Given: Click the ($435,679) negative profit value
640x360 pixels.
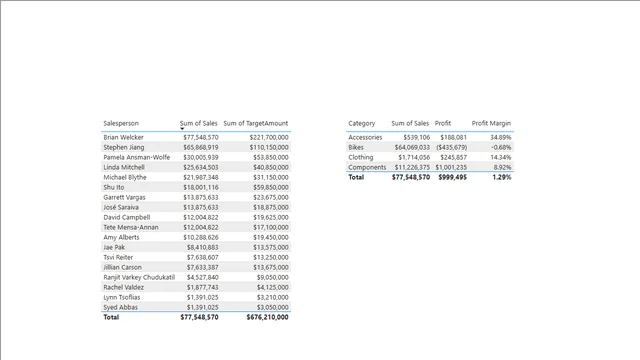Looking at the screenshot, I should (452, 147).
